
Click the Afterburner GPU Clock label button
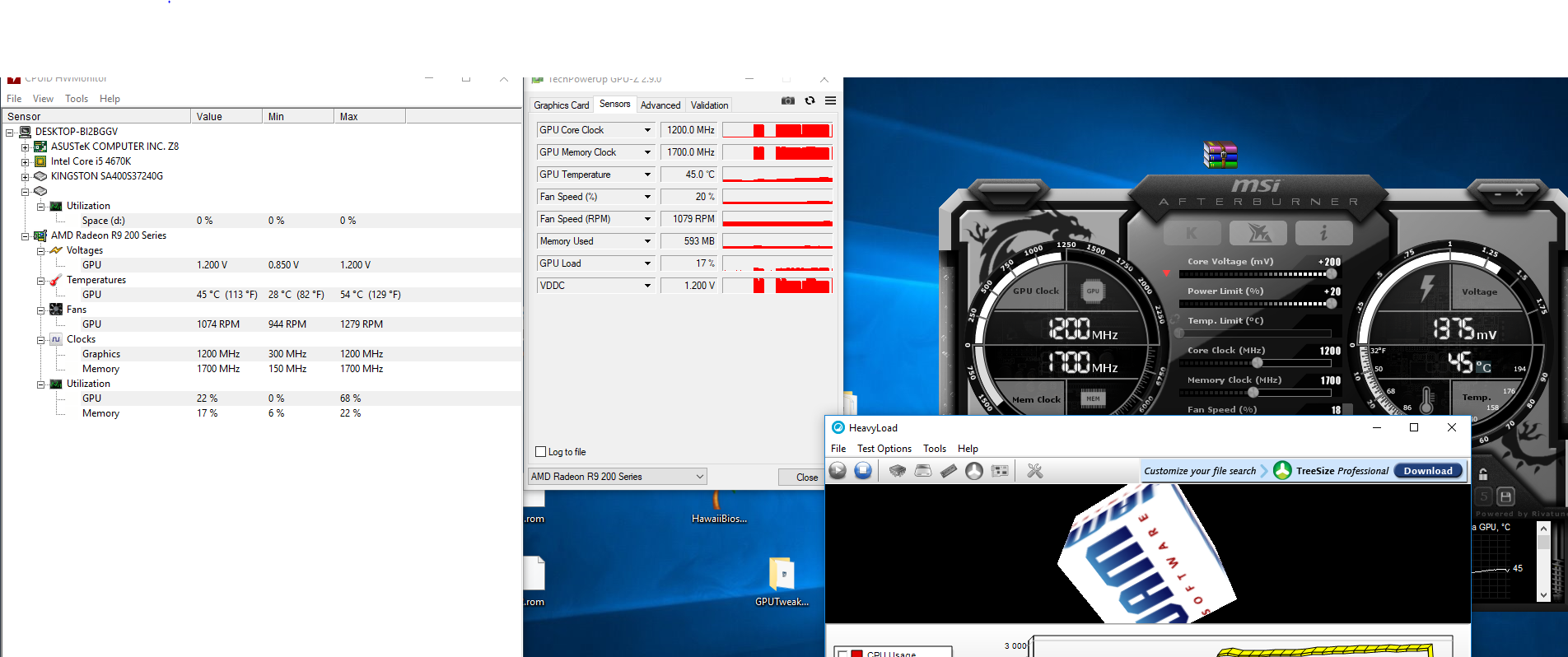tap(1036, 291)
